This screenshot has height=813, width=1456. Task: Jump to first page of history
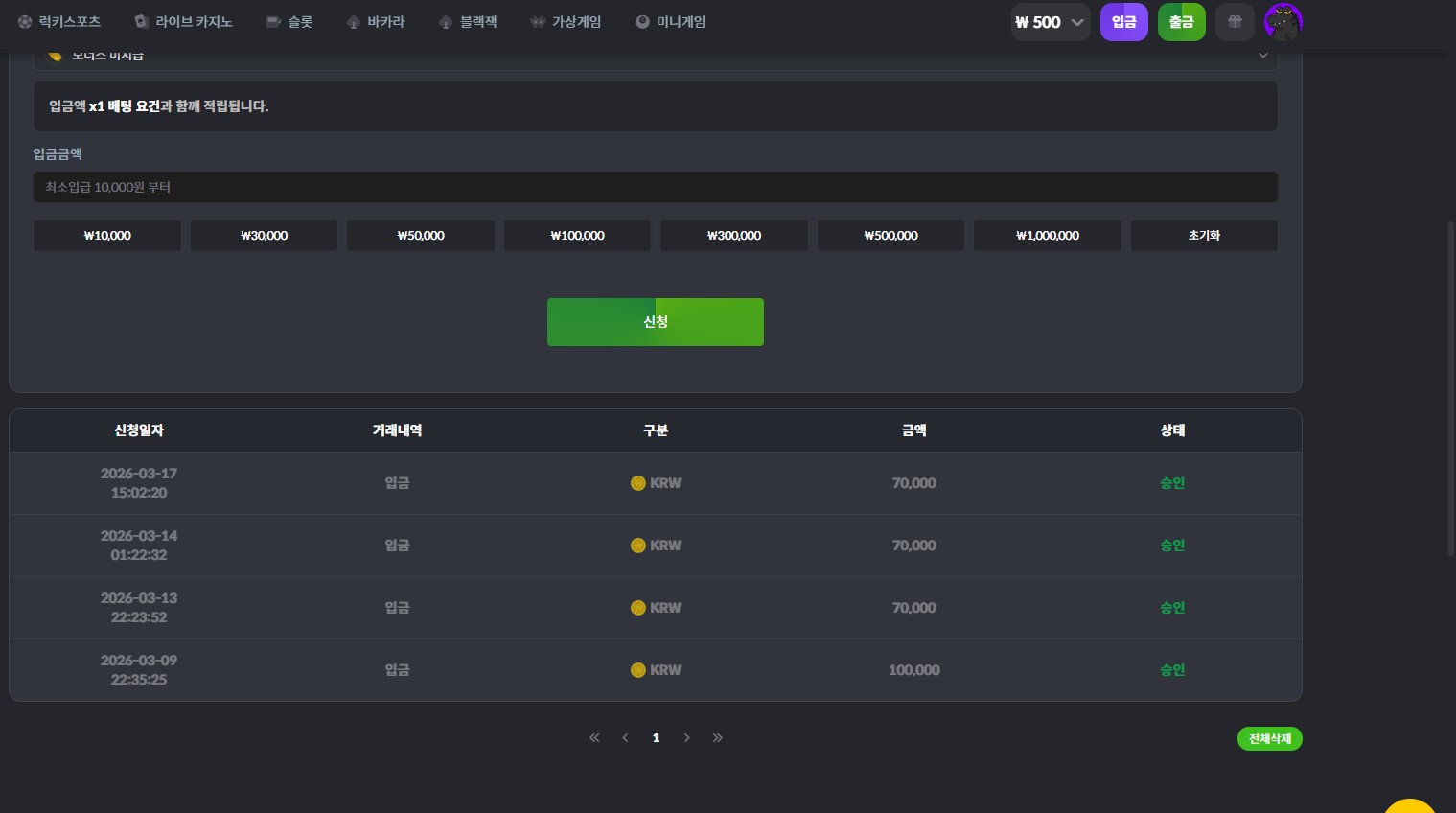(x=594, y=737)
